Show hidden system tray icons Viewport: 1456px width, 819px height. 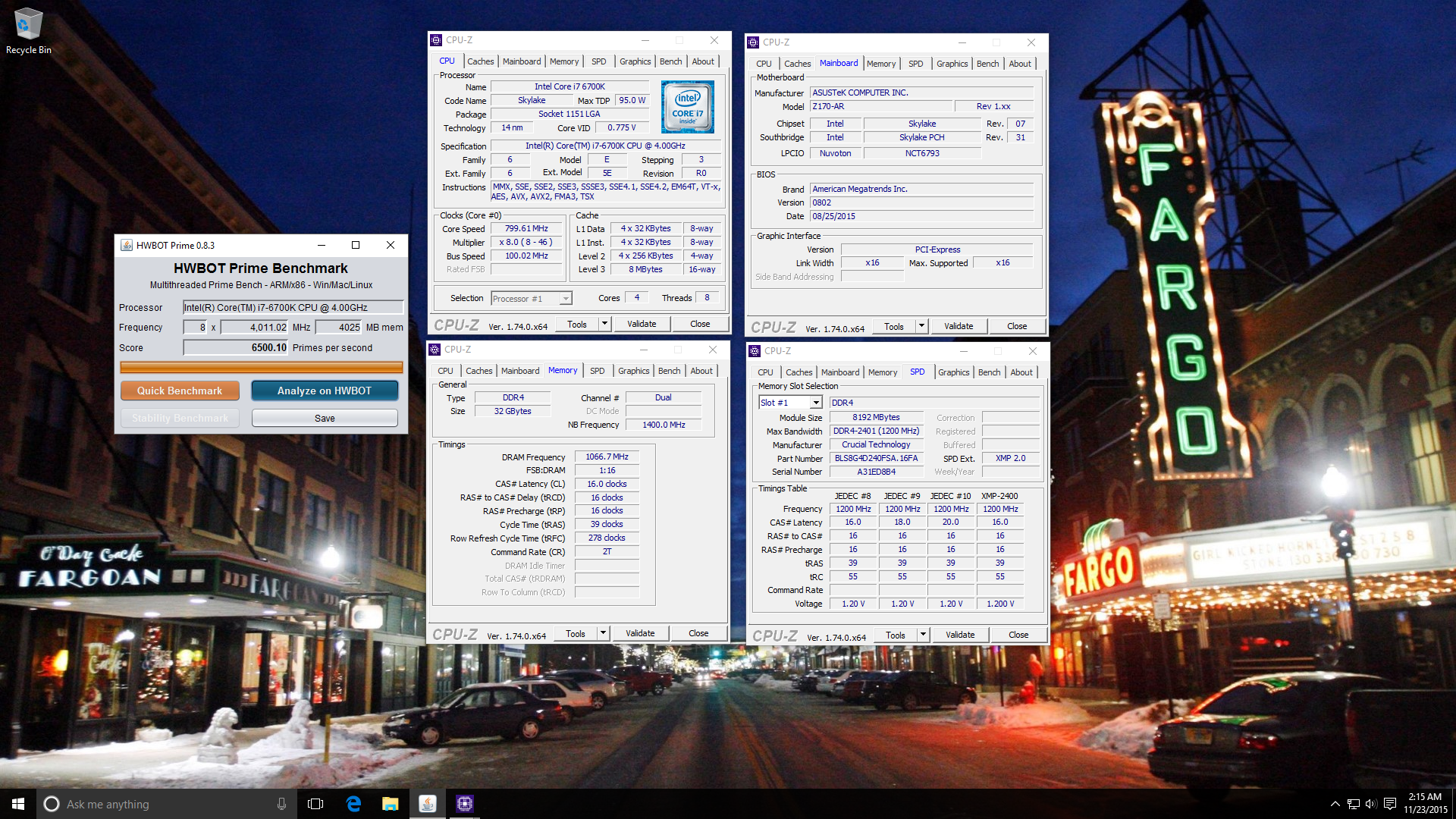[x=1335, y=804]
